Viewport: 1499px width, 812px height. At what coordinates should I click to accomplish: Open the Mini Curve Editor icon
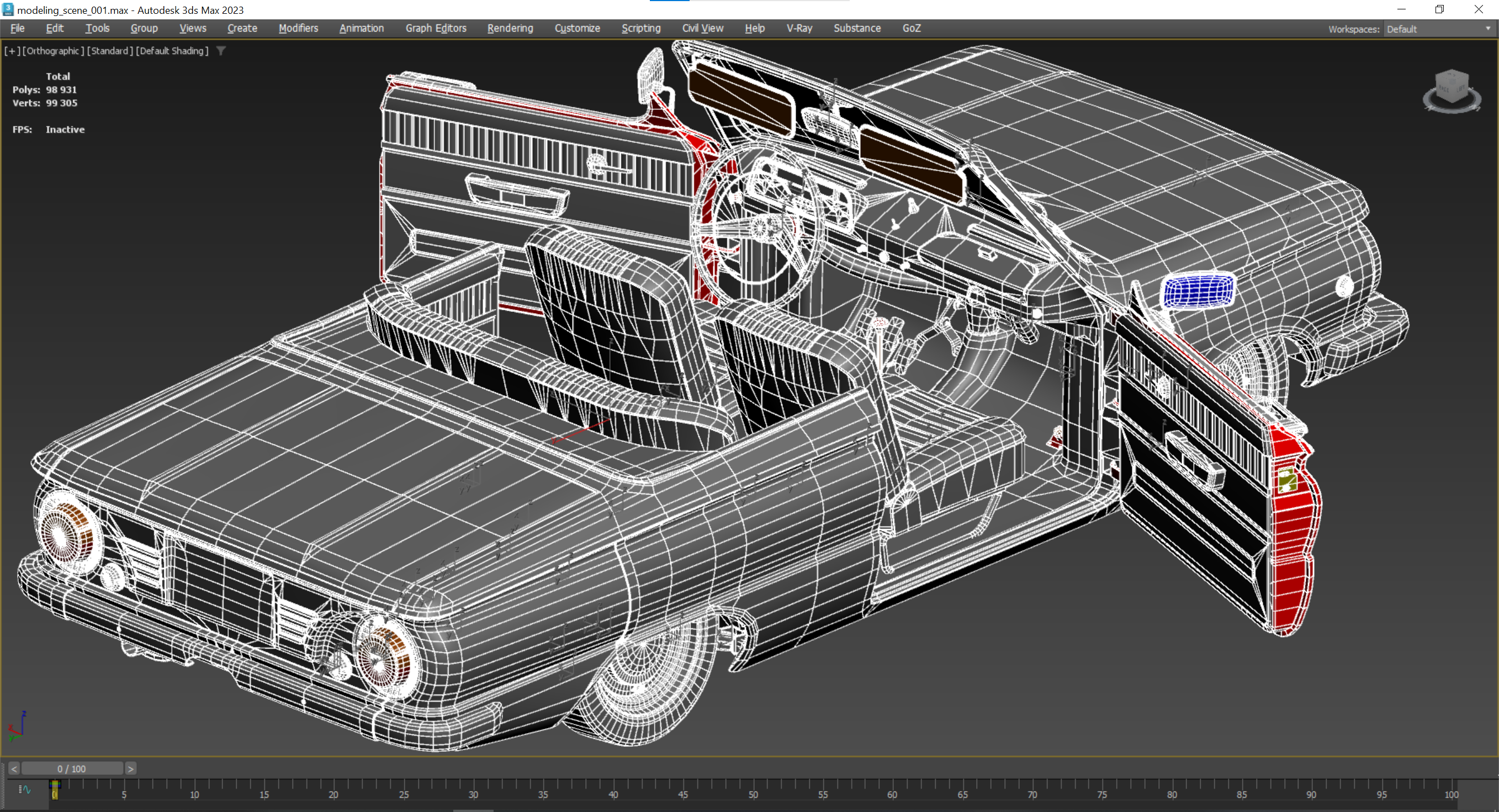coord(24,789)
